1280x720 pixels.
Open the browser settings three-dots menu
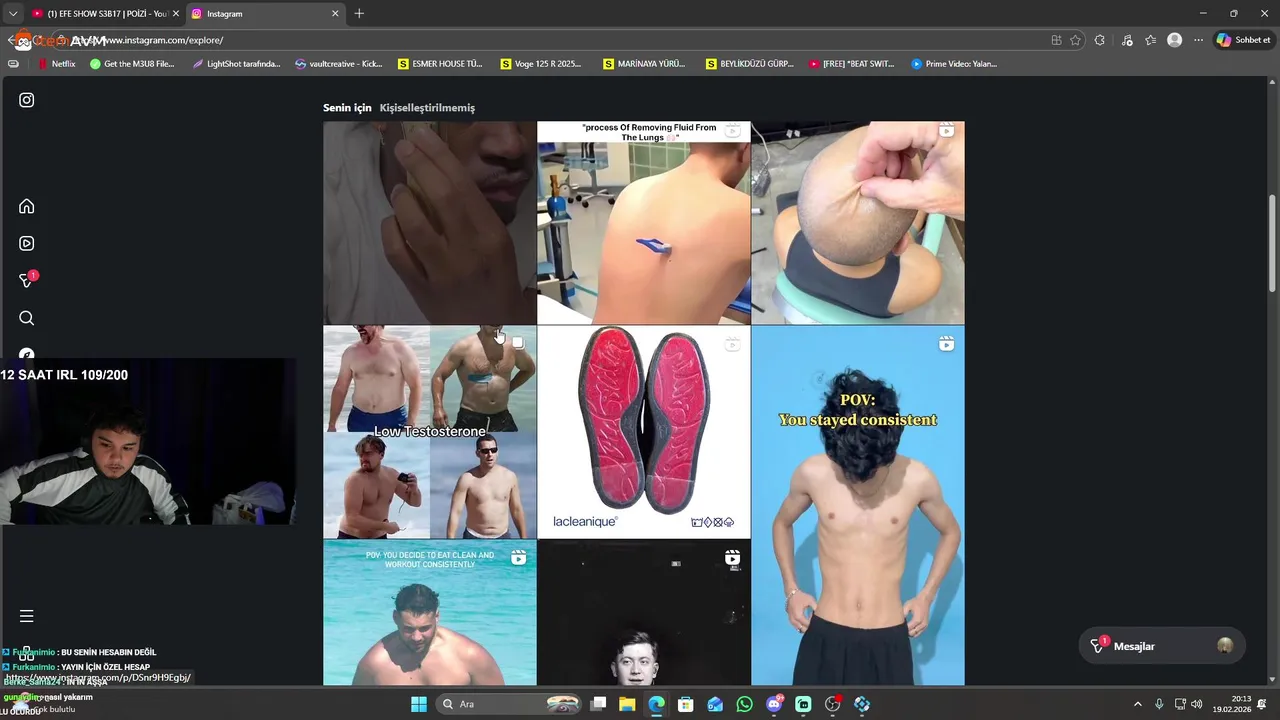pyautogui.click(x=1198, y=40)
